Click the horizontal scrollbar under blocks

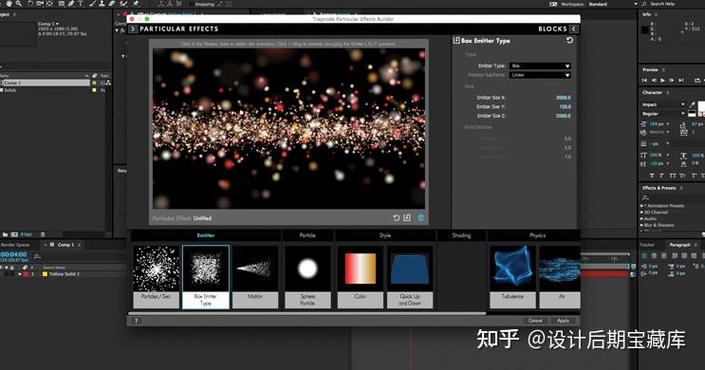point(307,313)
